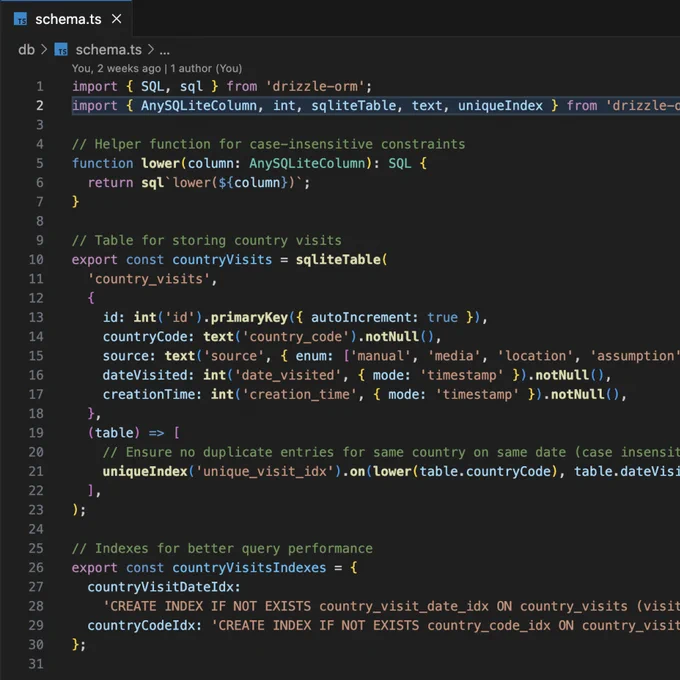Click 'sqliteTable(' call on line 10

point(342,259)
